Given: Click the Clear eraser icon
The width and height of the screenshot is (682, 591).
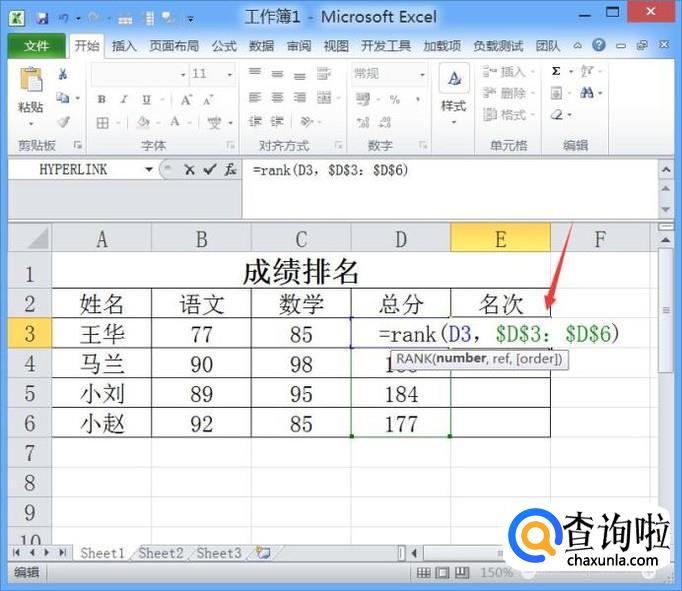Looking at the screenshot, I should click(x=557, y=115).
